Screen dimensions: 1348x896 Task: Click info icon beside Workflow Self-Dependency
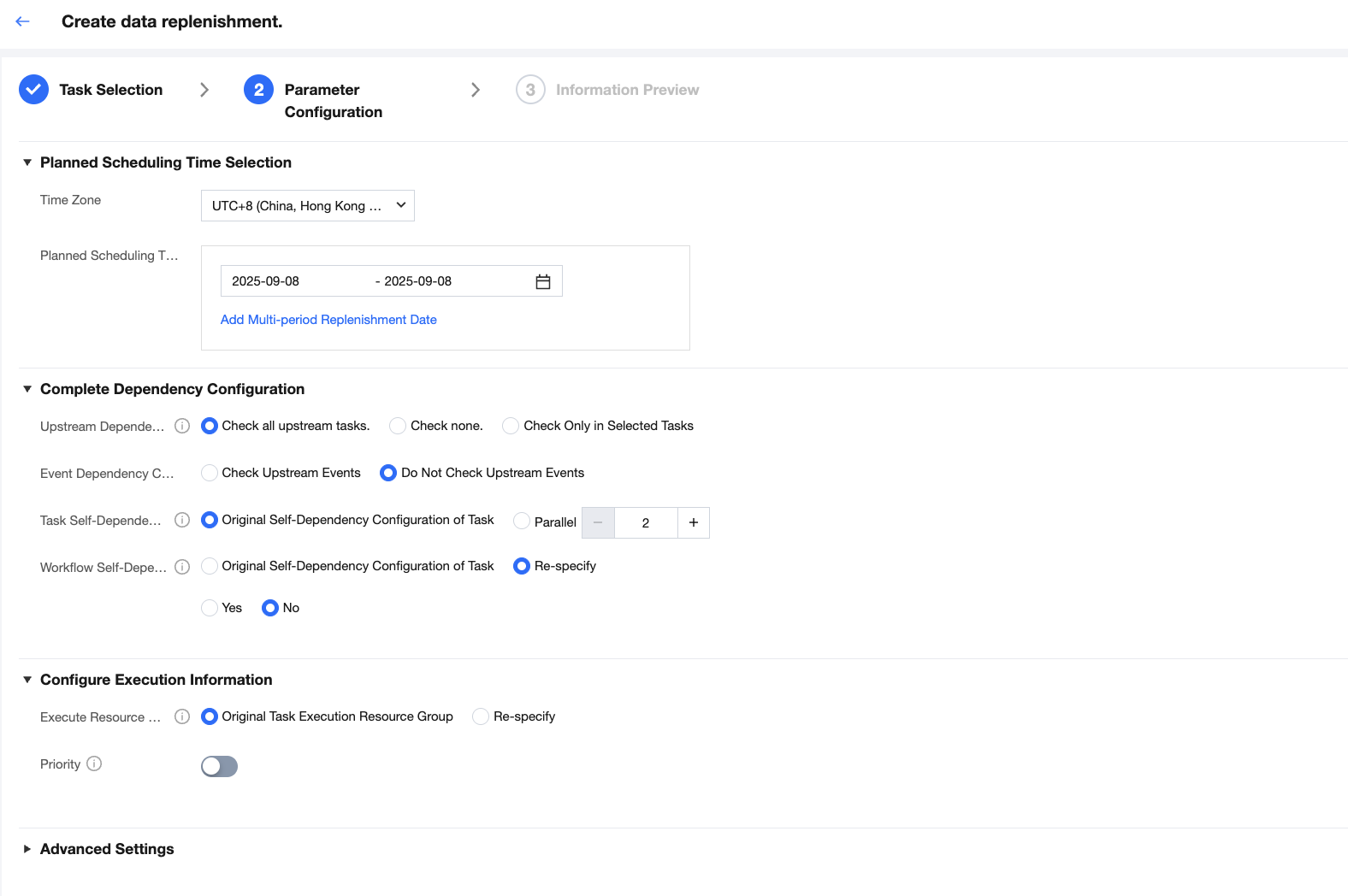tap(182, 567)
